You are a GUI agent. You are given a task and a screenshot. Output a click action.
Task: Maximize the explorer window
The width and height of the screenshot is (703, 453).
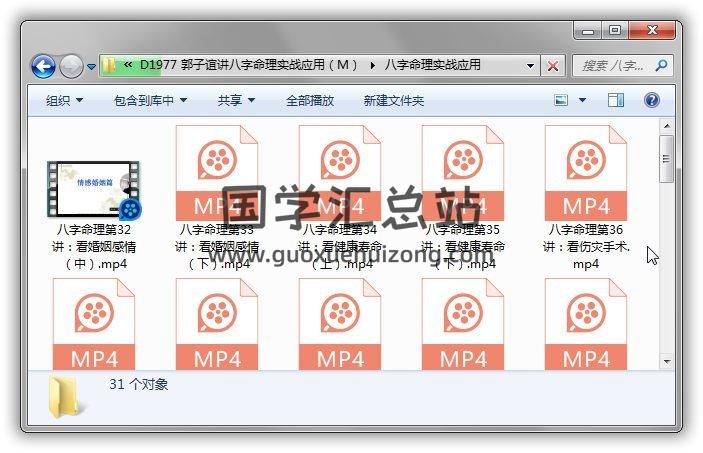point(615,31)
